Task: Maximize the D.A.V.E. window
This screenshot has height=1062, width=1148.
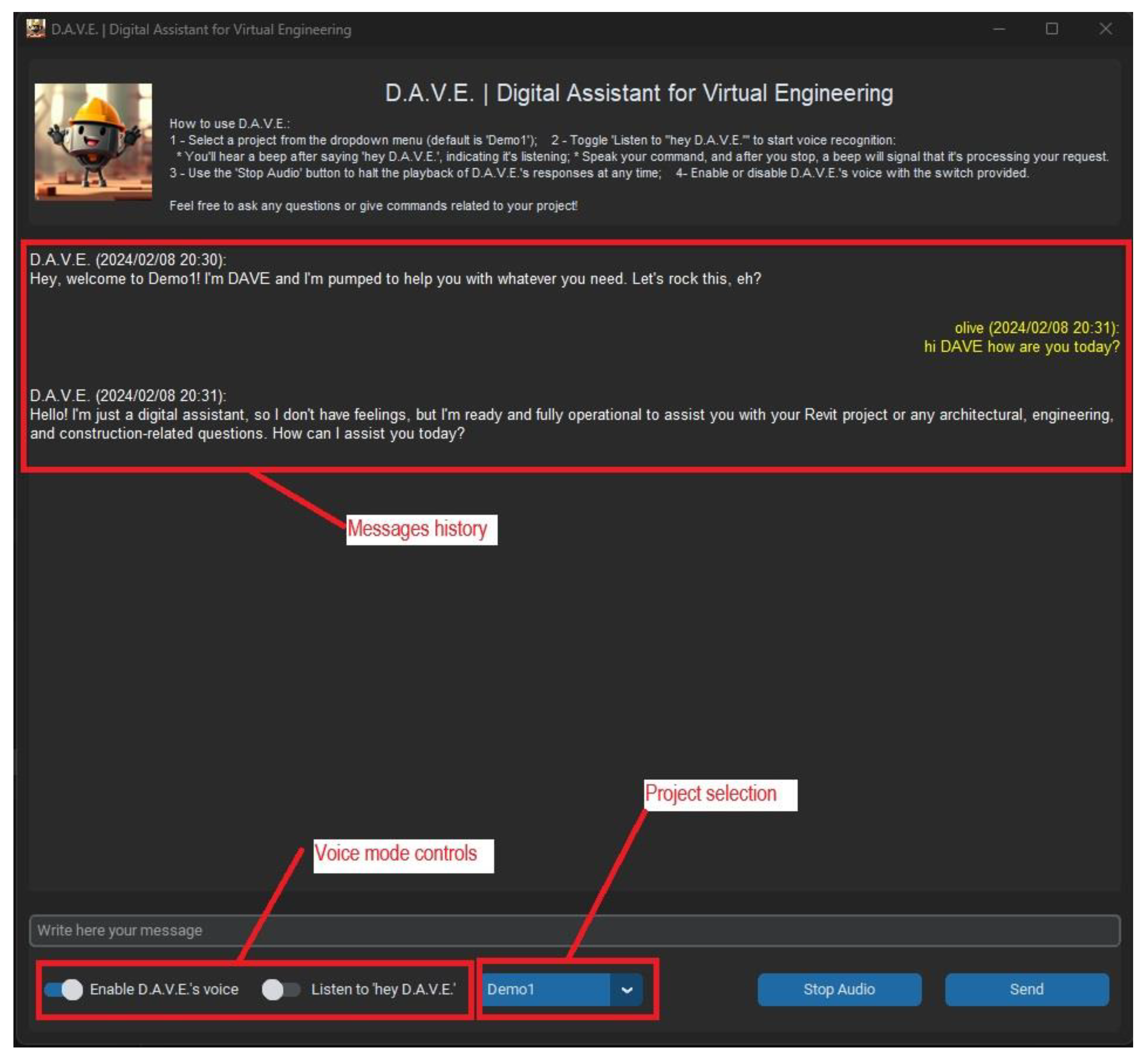Action: point(1051,29)
